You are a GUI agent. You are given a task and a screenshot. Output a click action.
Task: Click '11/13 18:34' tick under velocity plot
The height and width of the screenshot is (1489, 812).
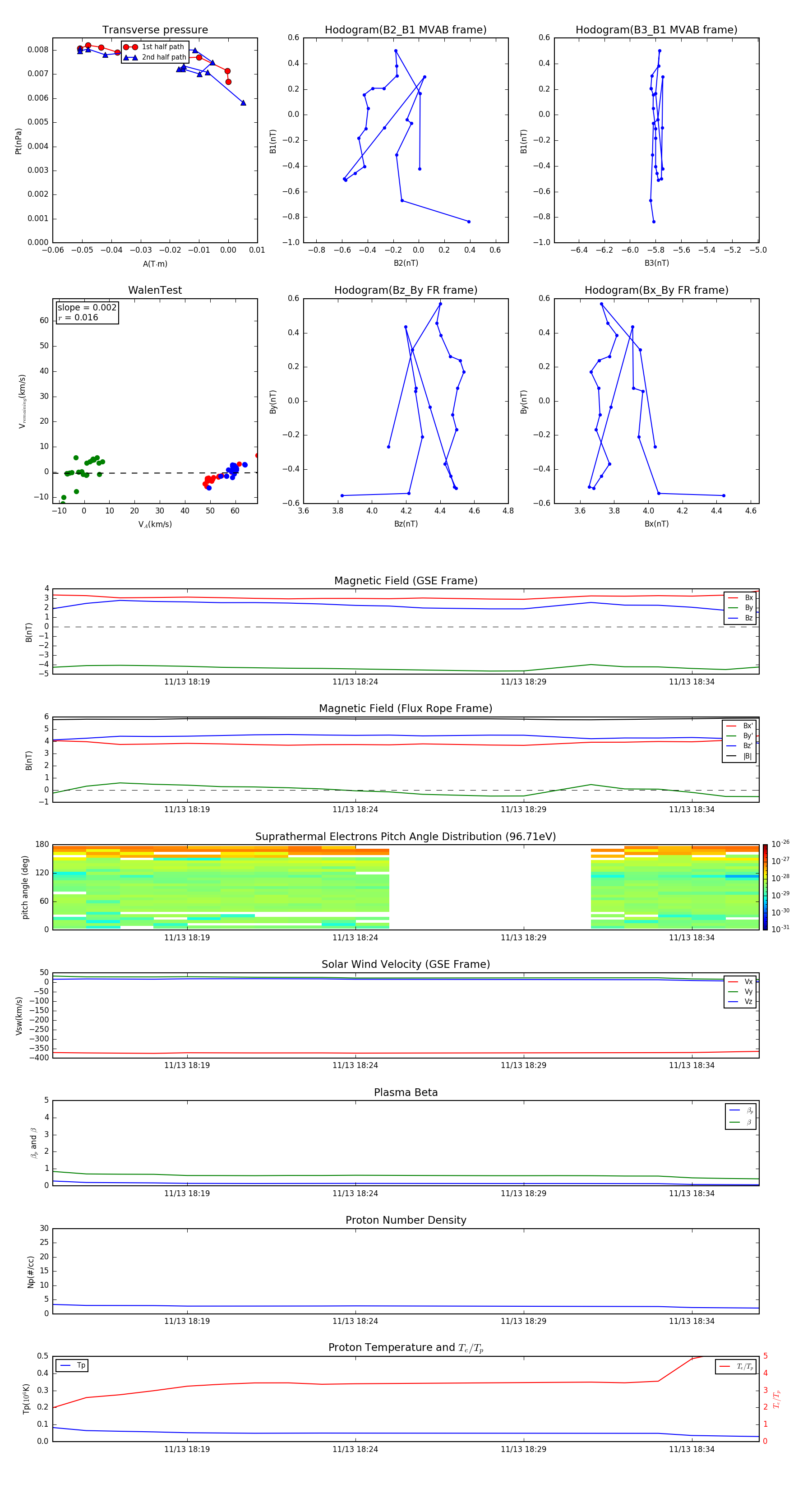(x=691, y=1065)
